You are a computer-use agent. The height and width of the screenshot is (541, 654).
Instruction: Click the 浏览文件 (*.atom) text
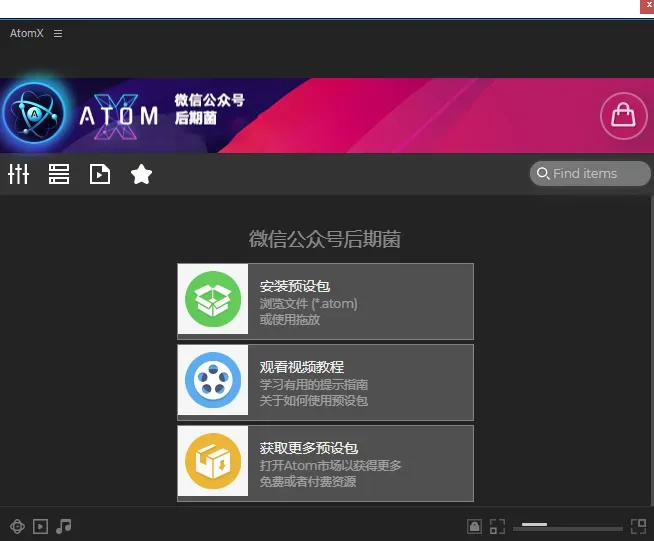click(x=308, y=304)
